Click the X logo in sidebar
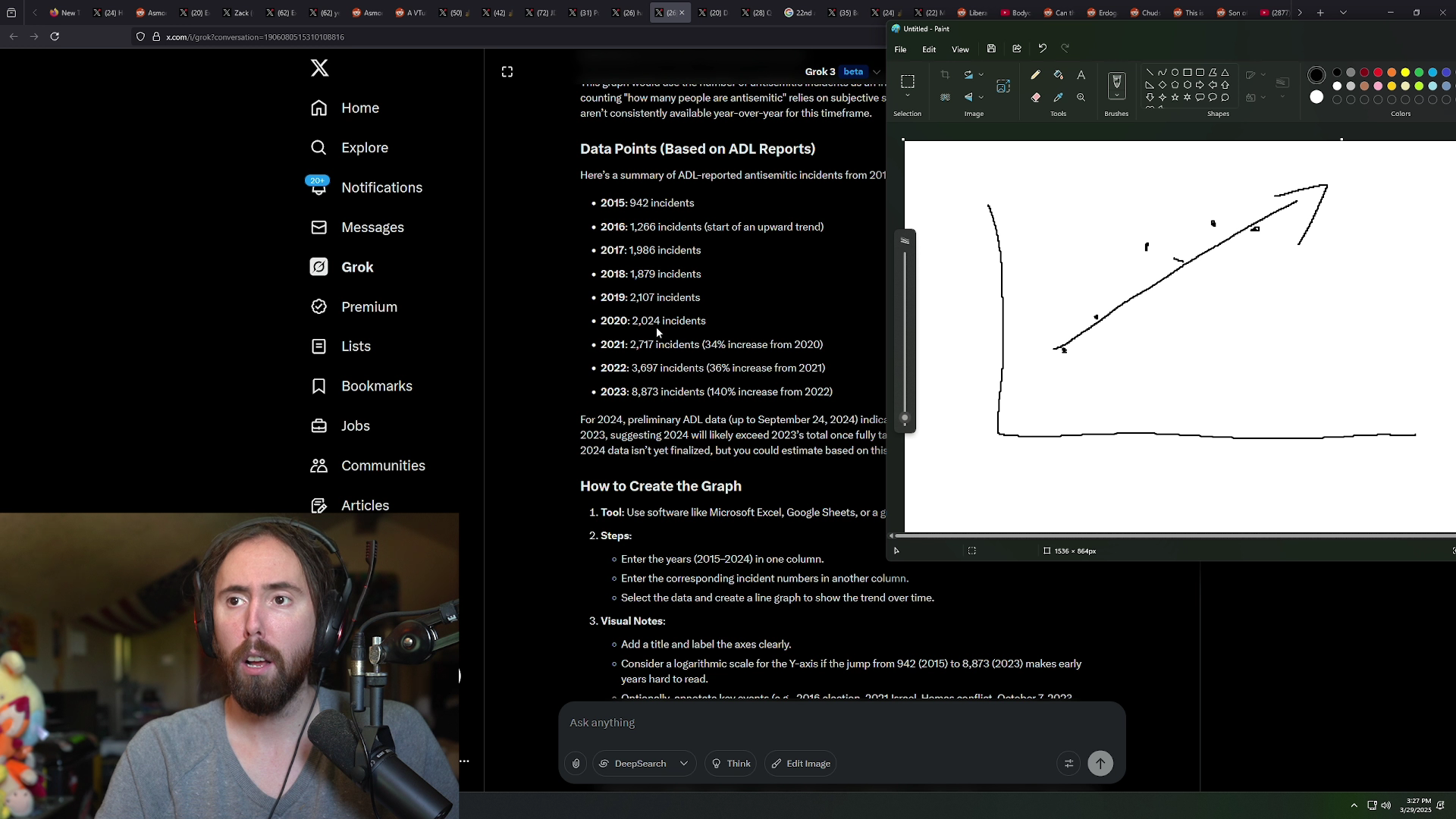 319,67
